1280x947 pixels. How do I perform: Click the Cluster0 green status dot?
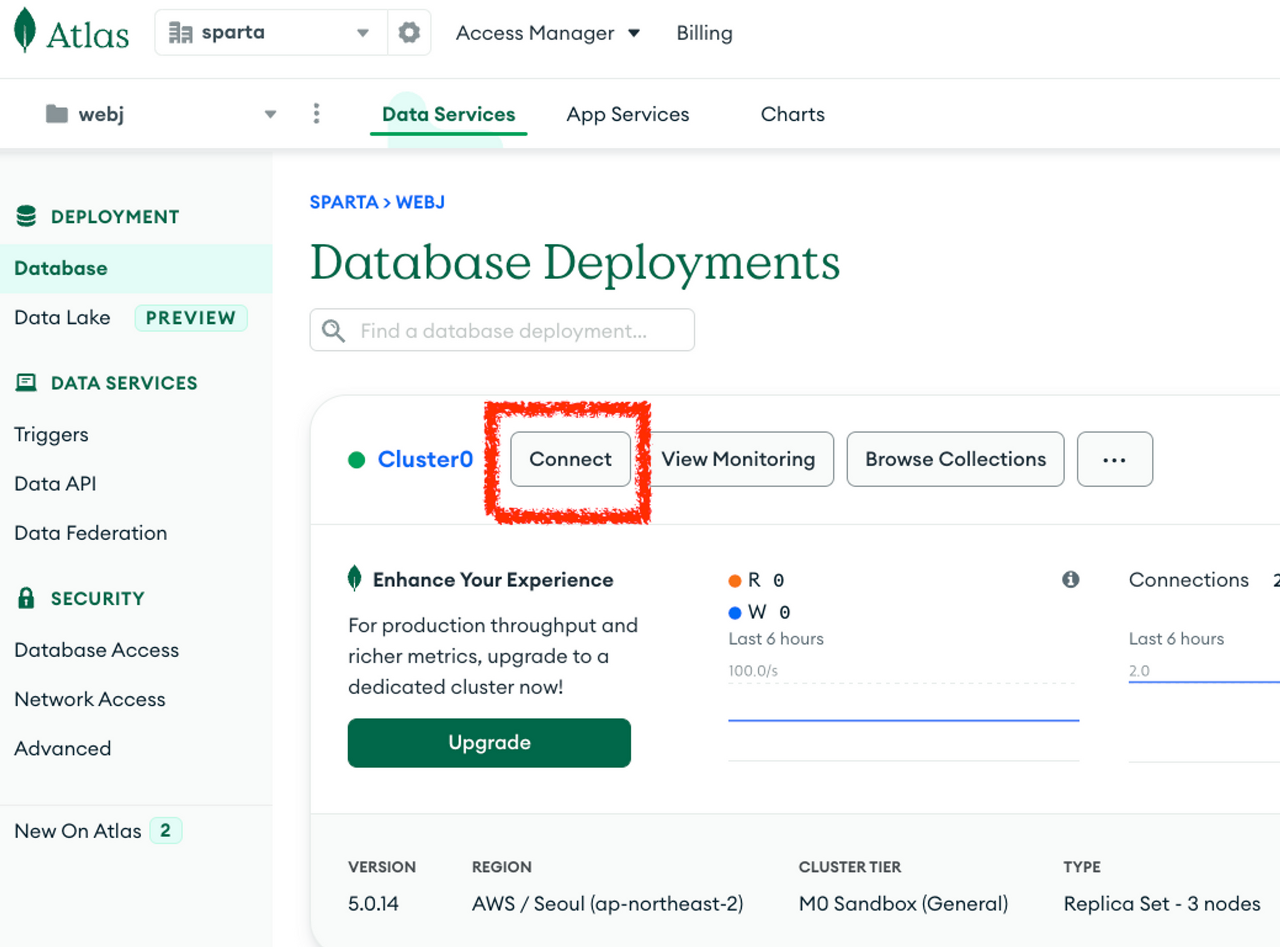[356, 460]
